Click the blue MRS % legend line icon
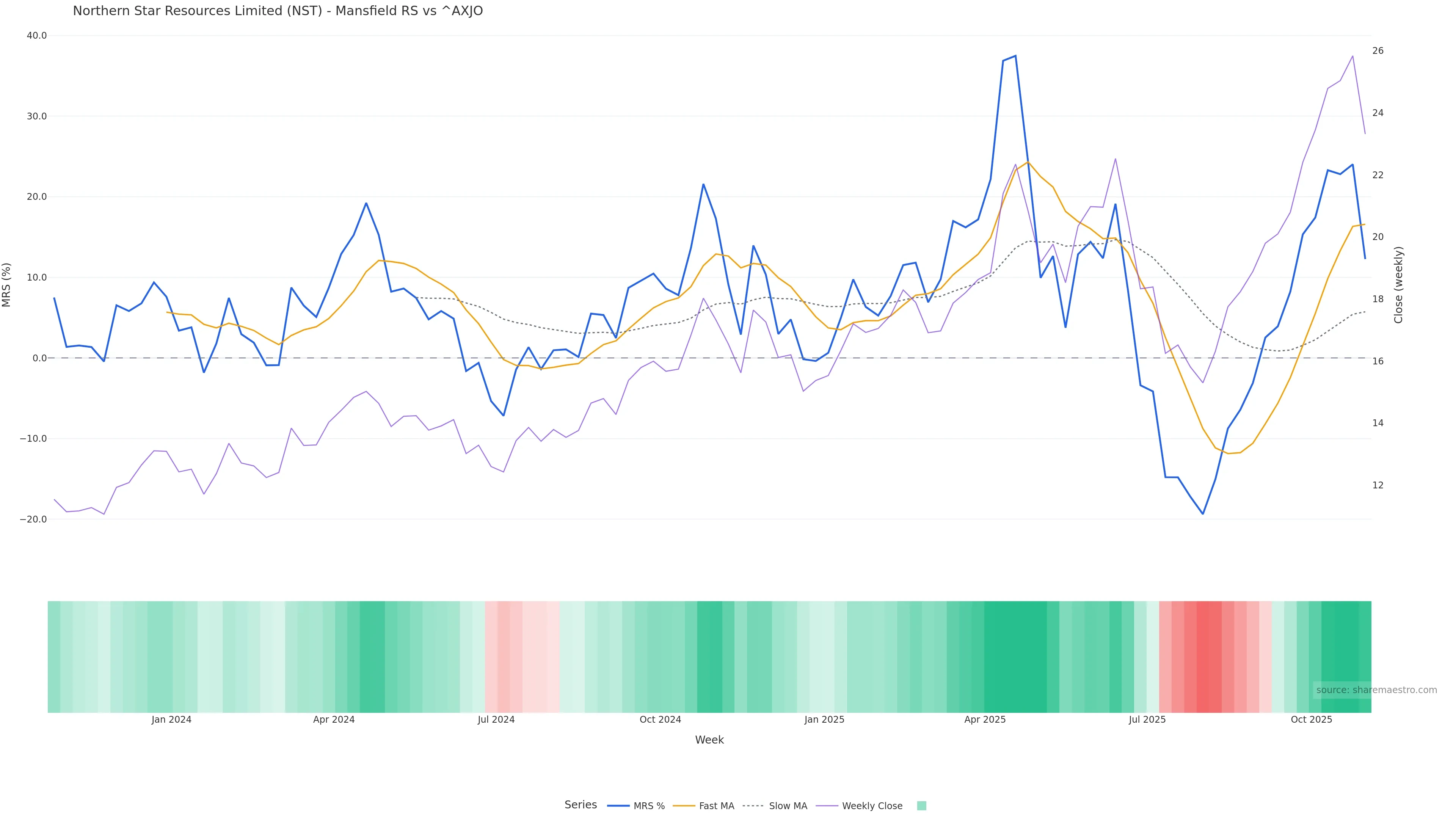The image size is (1456, 819). [618, 806]
